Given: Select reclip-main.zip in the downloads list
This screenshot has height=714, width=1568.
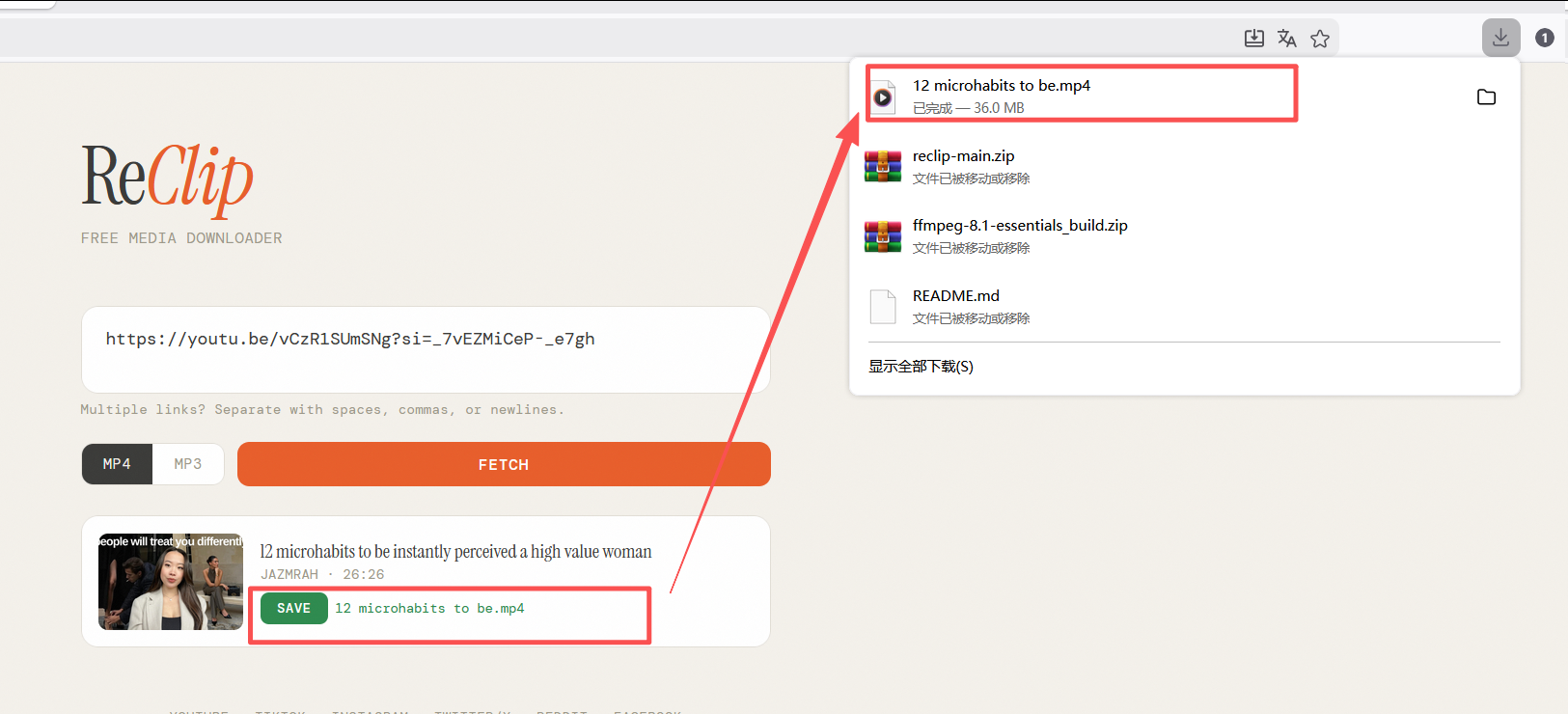Looking at the screenshot, I should point(1184,166).
